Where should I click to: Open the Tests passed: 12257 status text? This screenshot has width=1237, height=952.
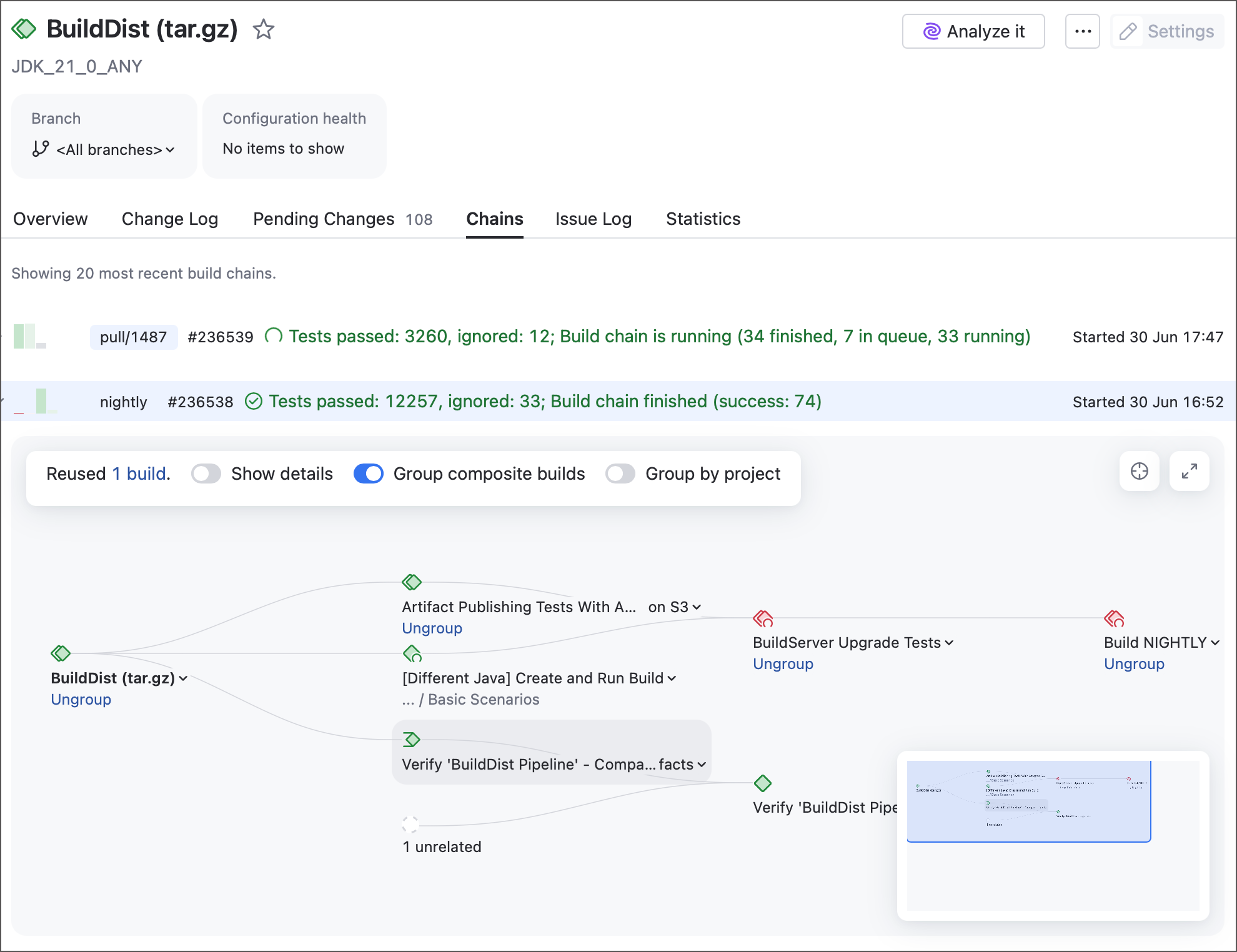545,401
